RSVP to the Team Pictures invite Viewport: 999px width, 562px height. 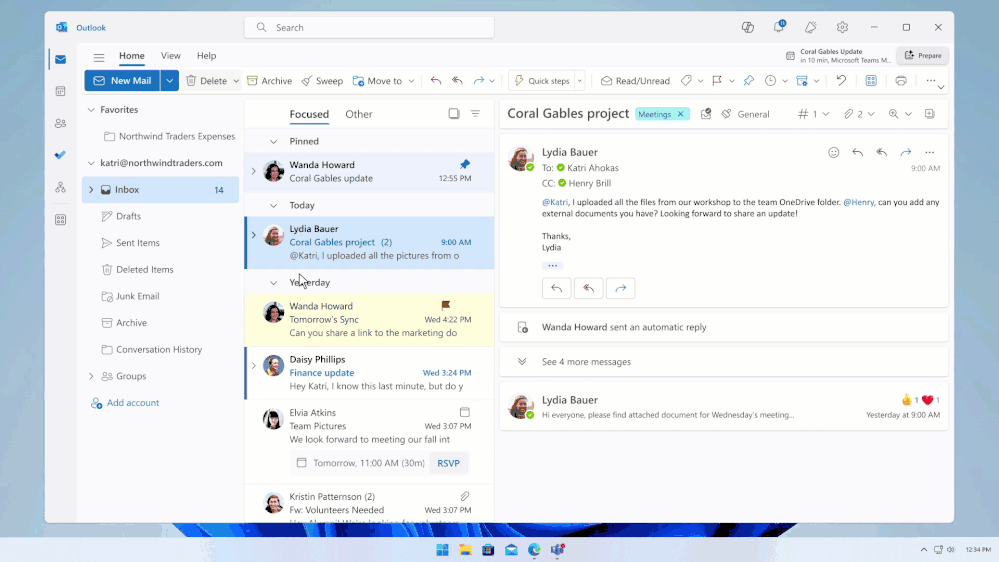(448, 463)
